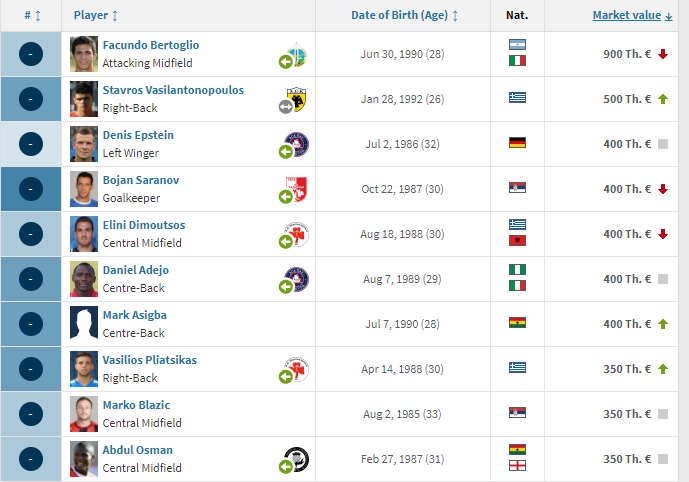This screenshot has height=482, width=689.
Task: Open Marko Blazic player profile link
Action: pos(136,405)
